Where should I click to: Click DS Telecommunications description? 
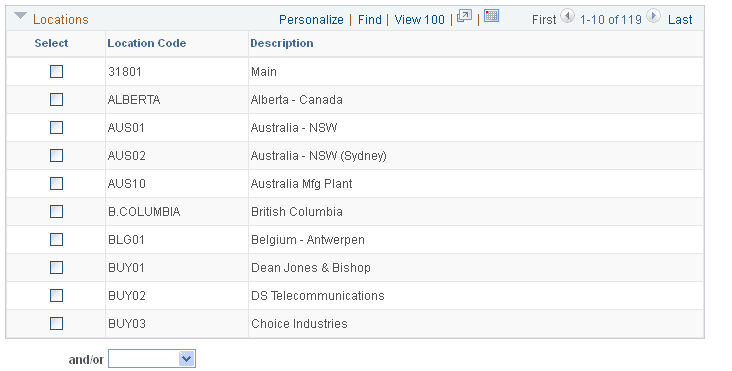[317, 296]
